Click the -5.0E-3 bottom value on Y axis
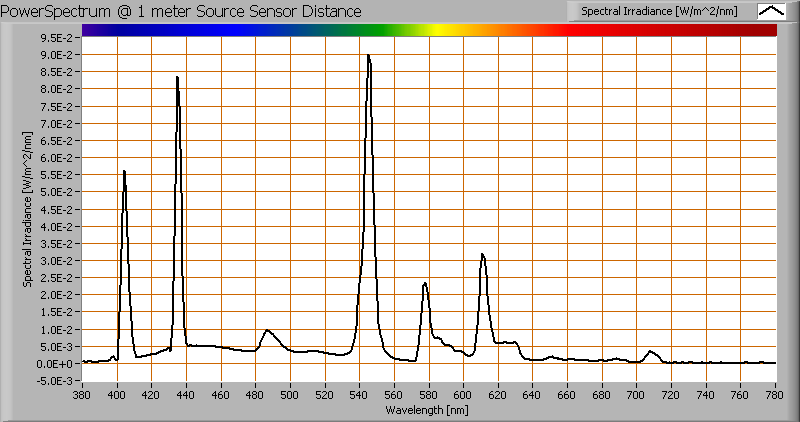 point(56,381)
